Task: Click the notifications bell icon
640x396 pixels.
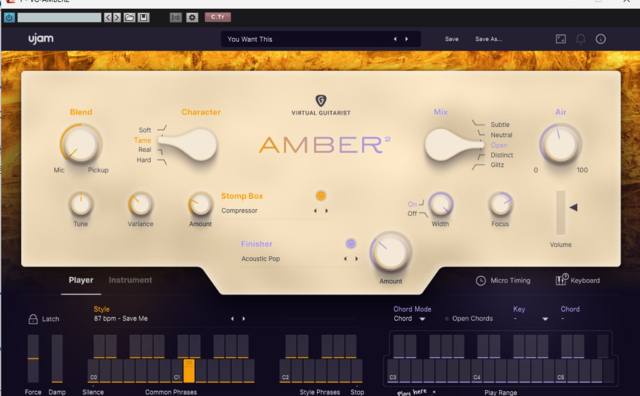Action: (x=580, y=39)
